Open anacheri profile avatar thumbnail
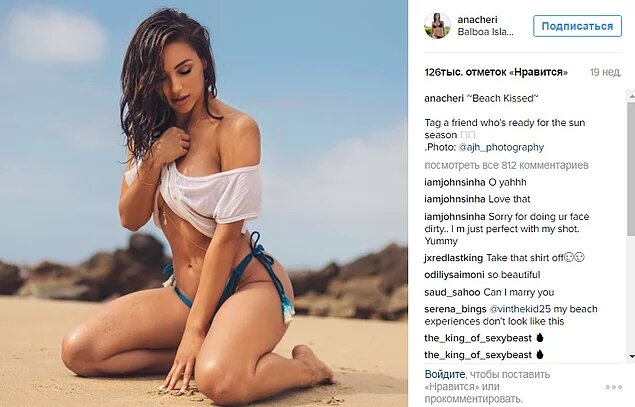This screenshot has height=407, width=635. tap(437, 26)
